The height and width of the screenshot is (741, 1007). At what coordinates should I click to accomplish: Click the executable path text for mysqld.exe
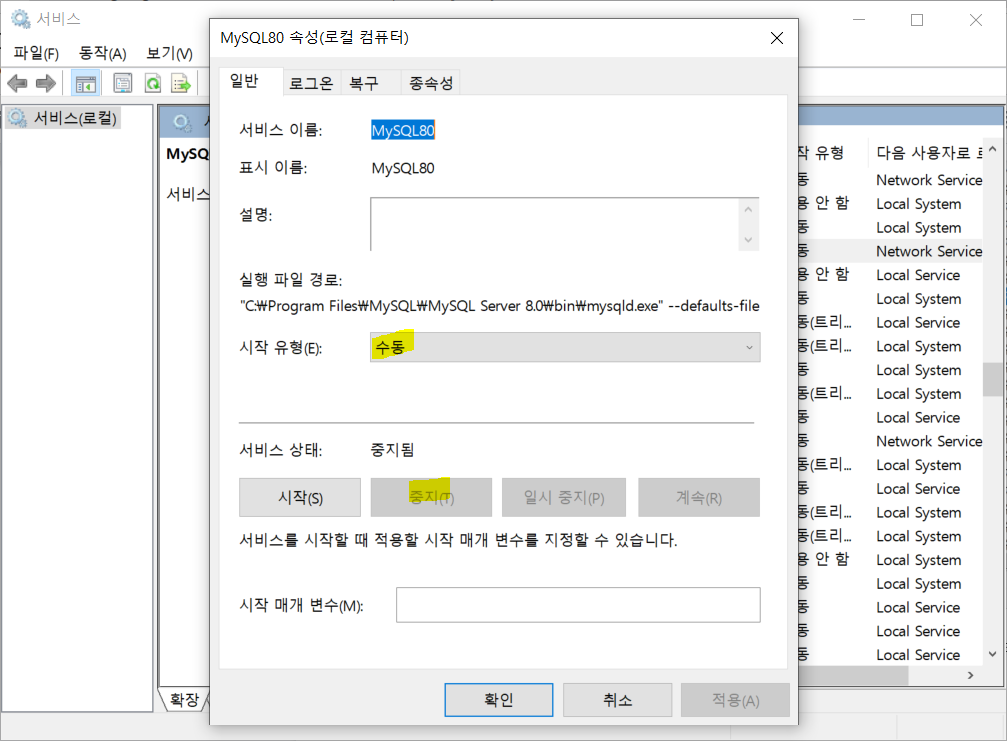tap(499, 306)
